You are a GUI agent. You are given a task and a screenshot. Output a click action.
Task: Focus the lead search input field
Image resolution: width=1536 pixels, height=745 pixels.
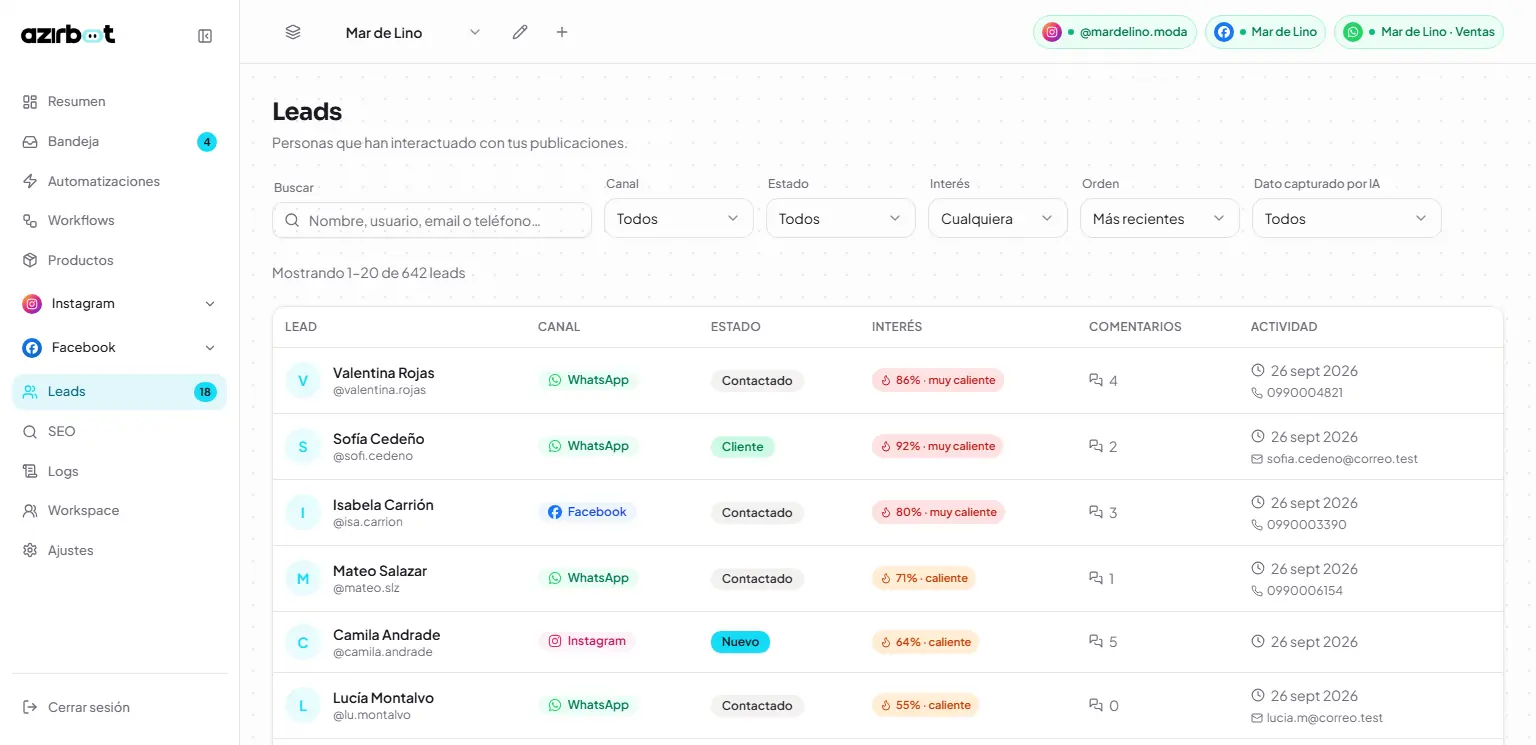pos(432,221)
